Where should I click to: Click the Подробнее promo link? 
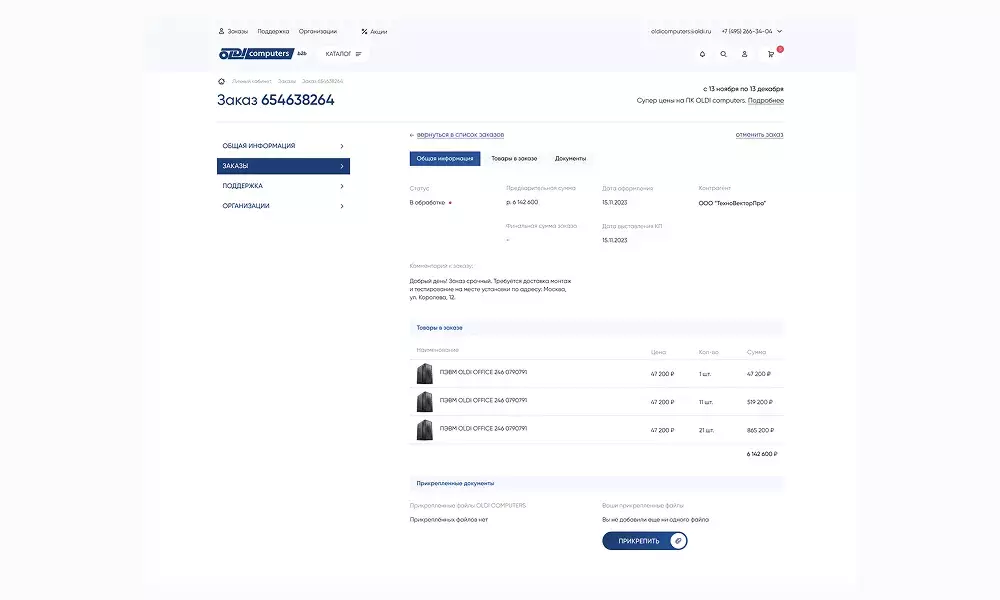[765, 101]
